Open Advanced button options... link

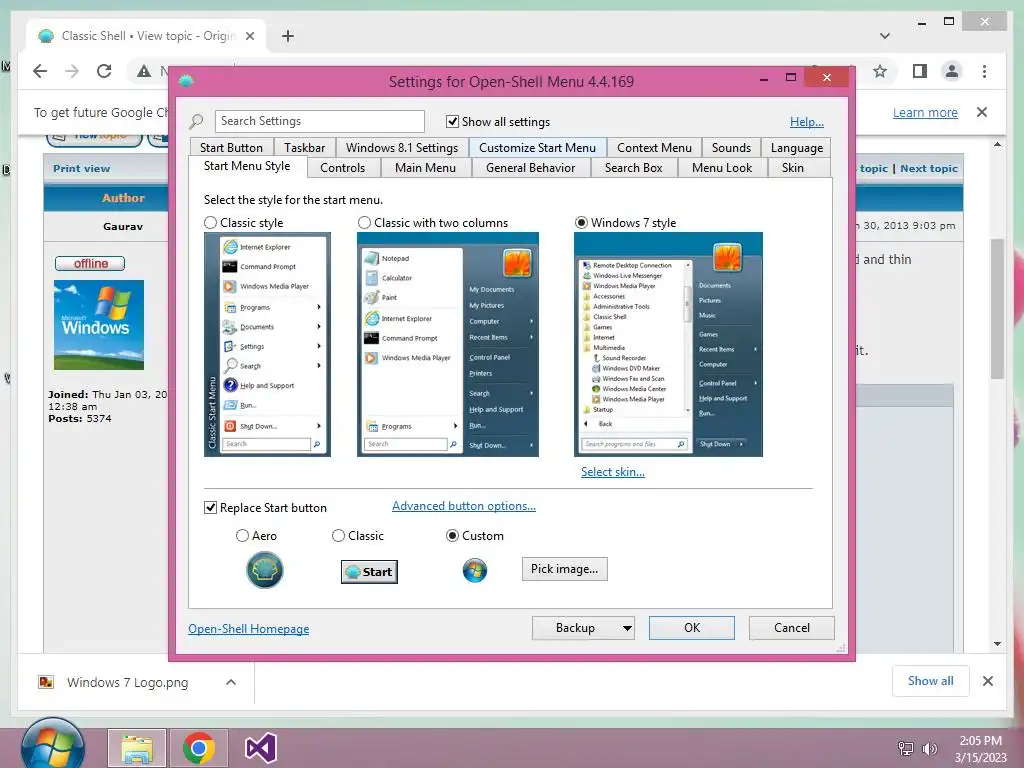pyautogui.click(x=464, y=506)
